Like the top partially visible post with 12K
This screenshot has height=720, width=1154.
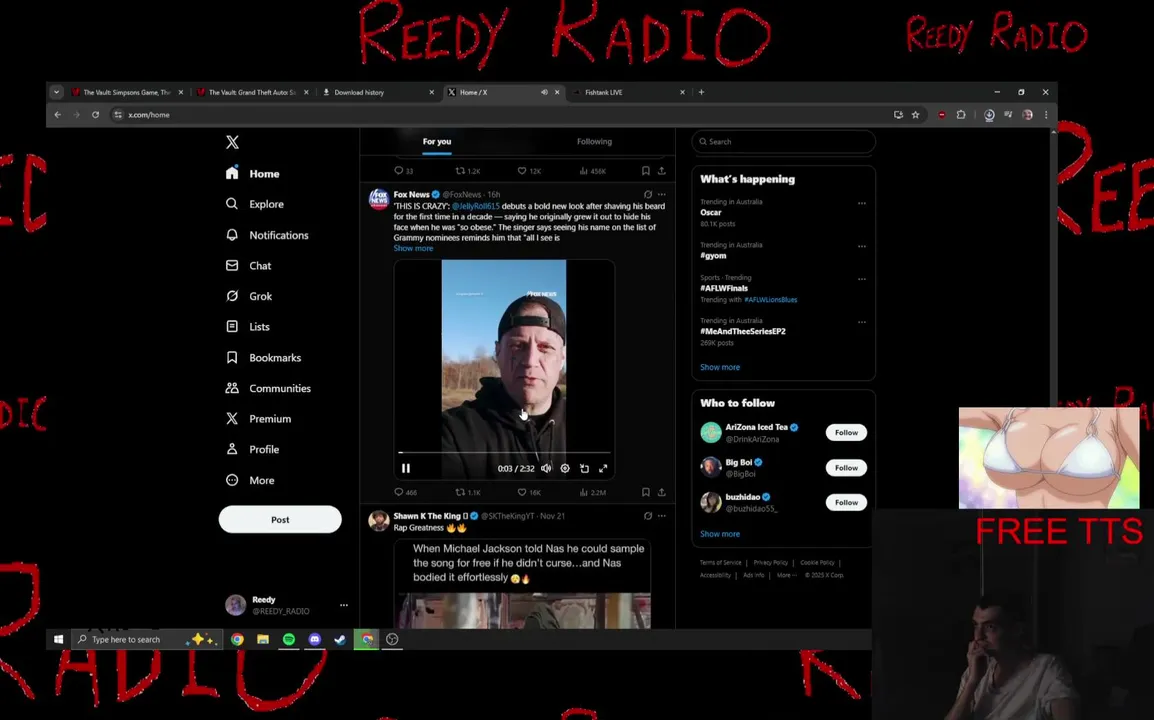click(528, 171)
